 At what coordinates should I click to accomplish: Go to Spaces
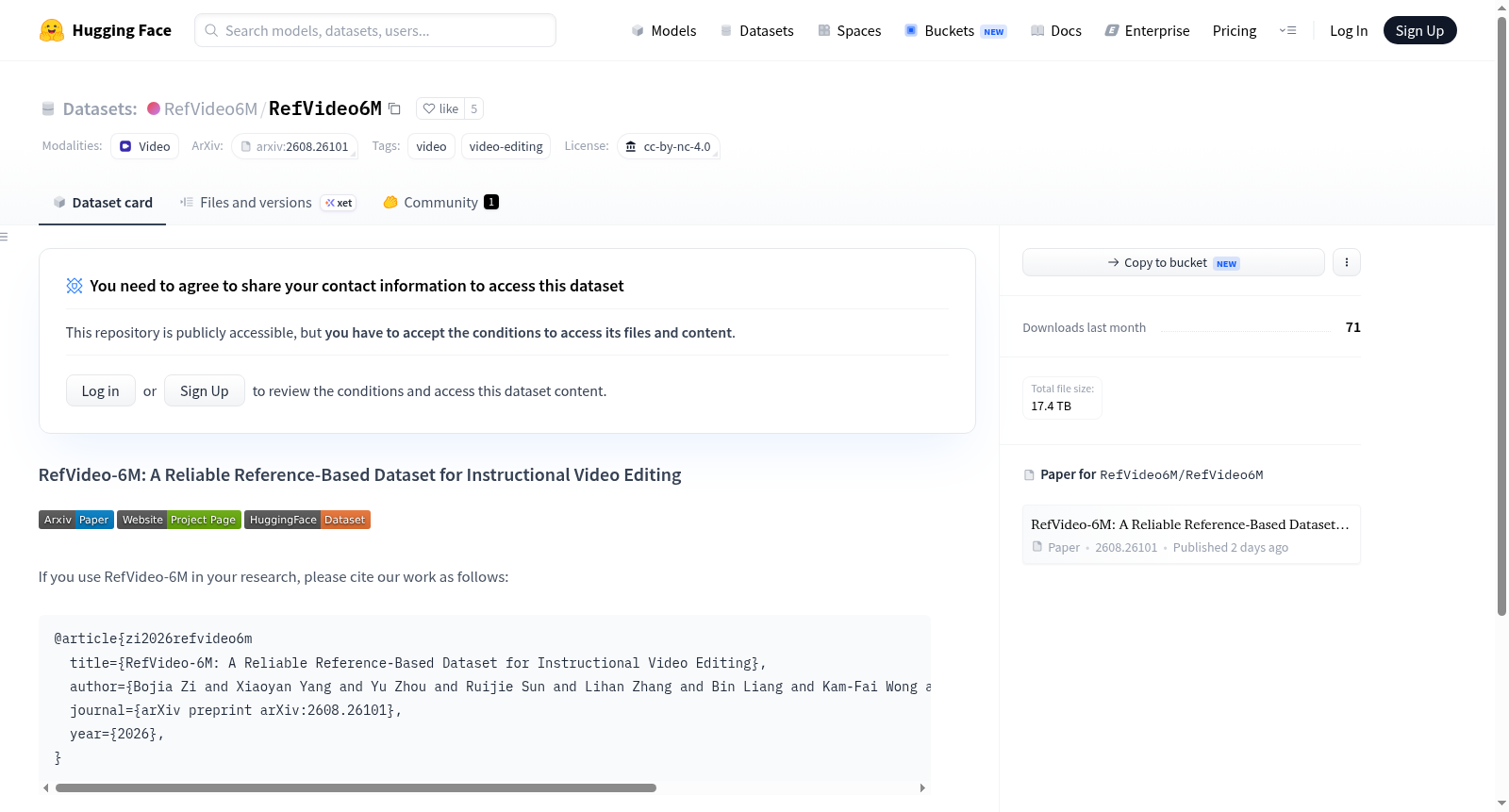tap(849, 30)
